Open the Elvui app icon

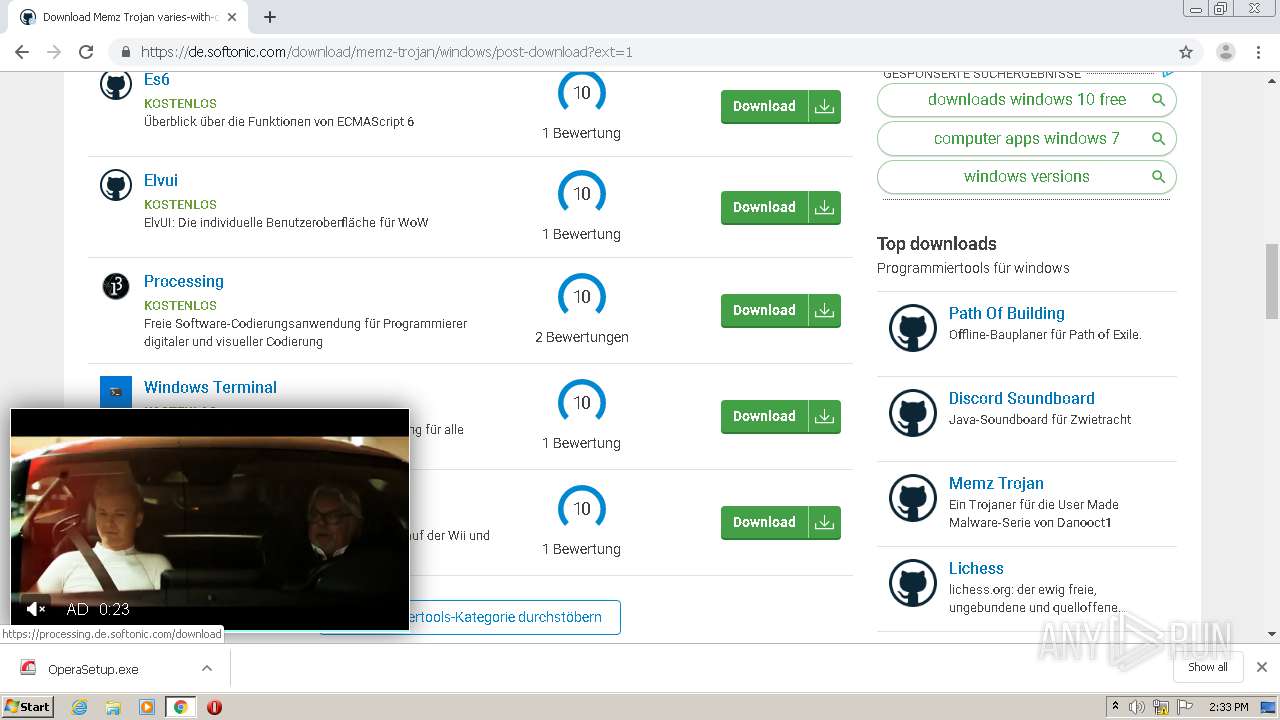116,185
